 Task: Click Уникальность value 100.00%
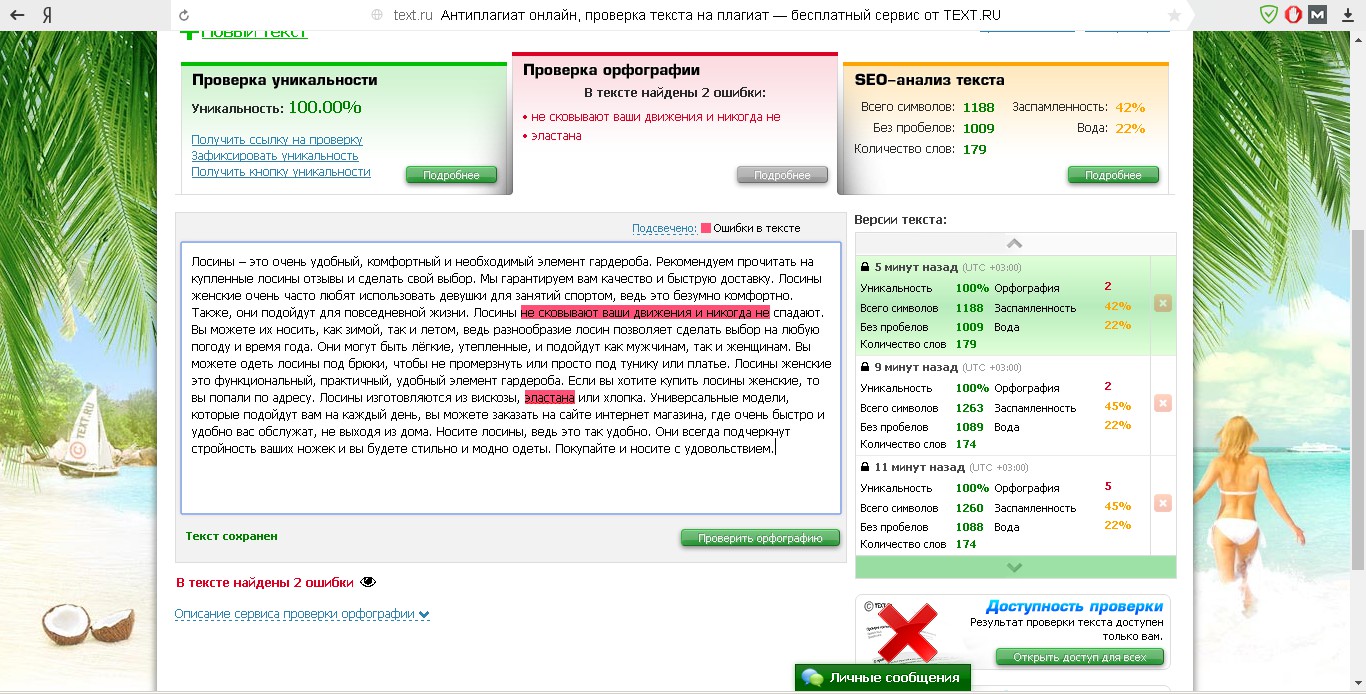pyautogui.click(x=325, y=107)
